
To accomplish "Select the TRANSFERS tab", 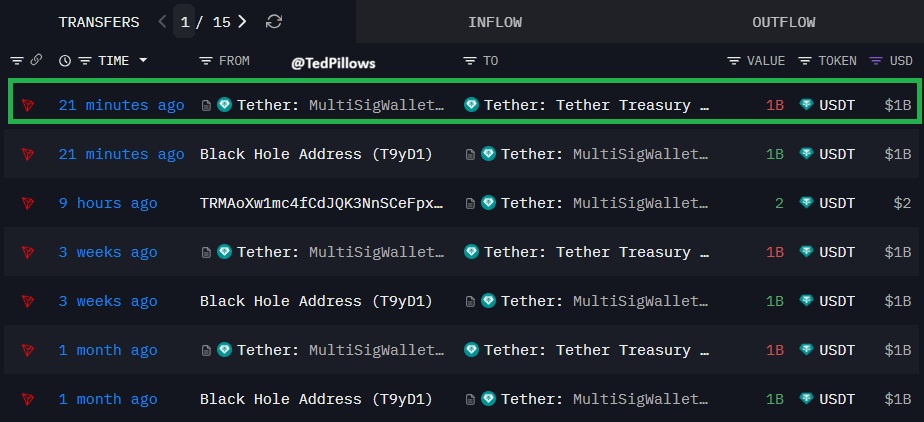I will click(x=99, y=22).
